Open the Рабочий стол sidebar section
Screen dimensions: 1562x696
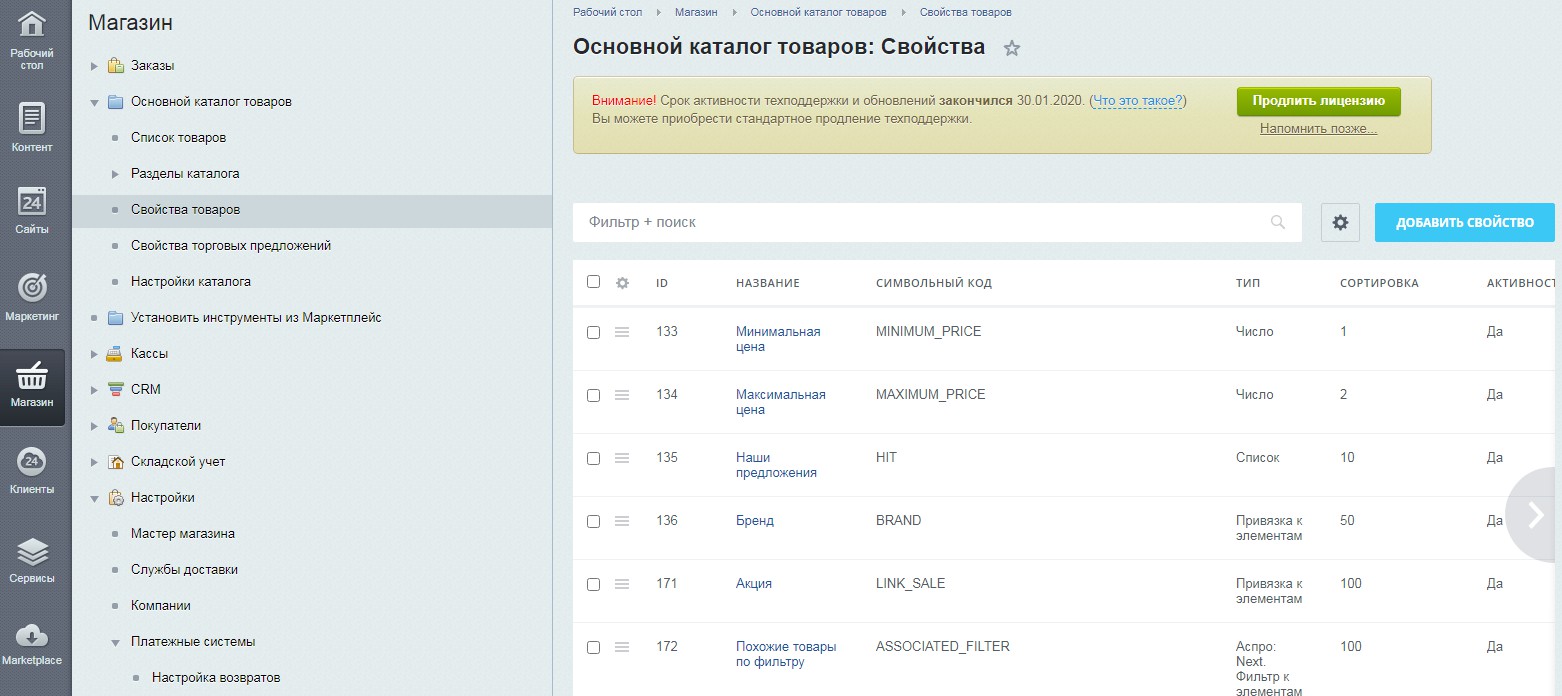[32, 40]
